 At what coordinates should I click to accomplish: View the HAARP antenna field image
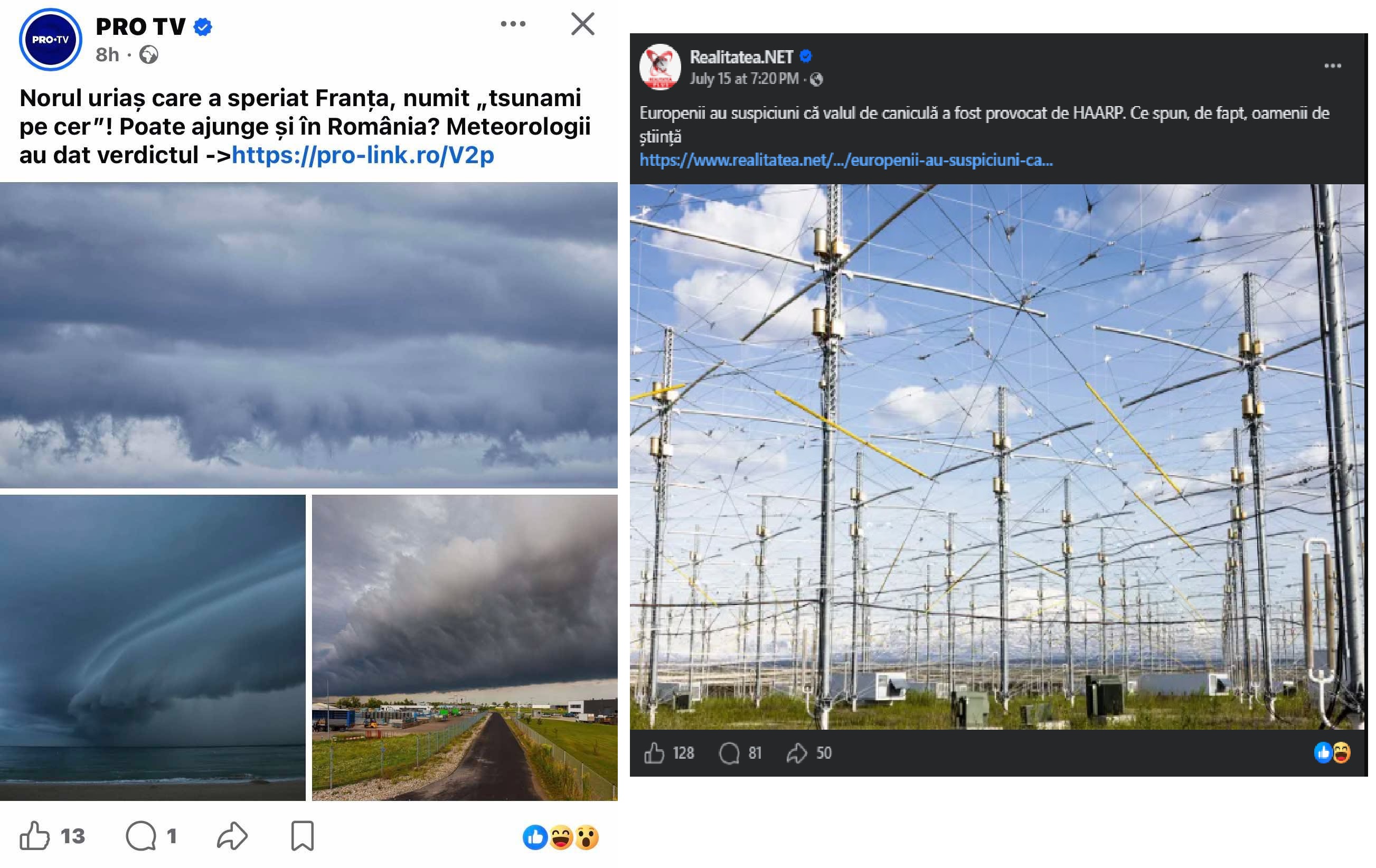tap(997, 457)
